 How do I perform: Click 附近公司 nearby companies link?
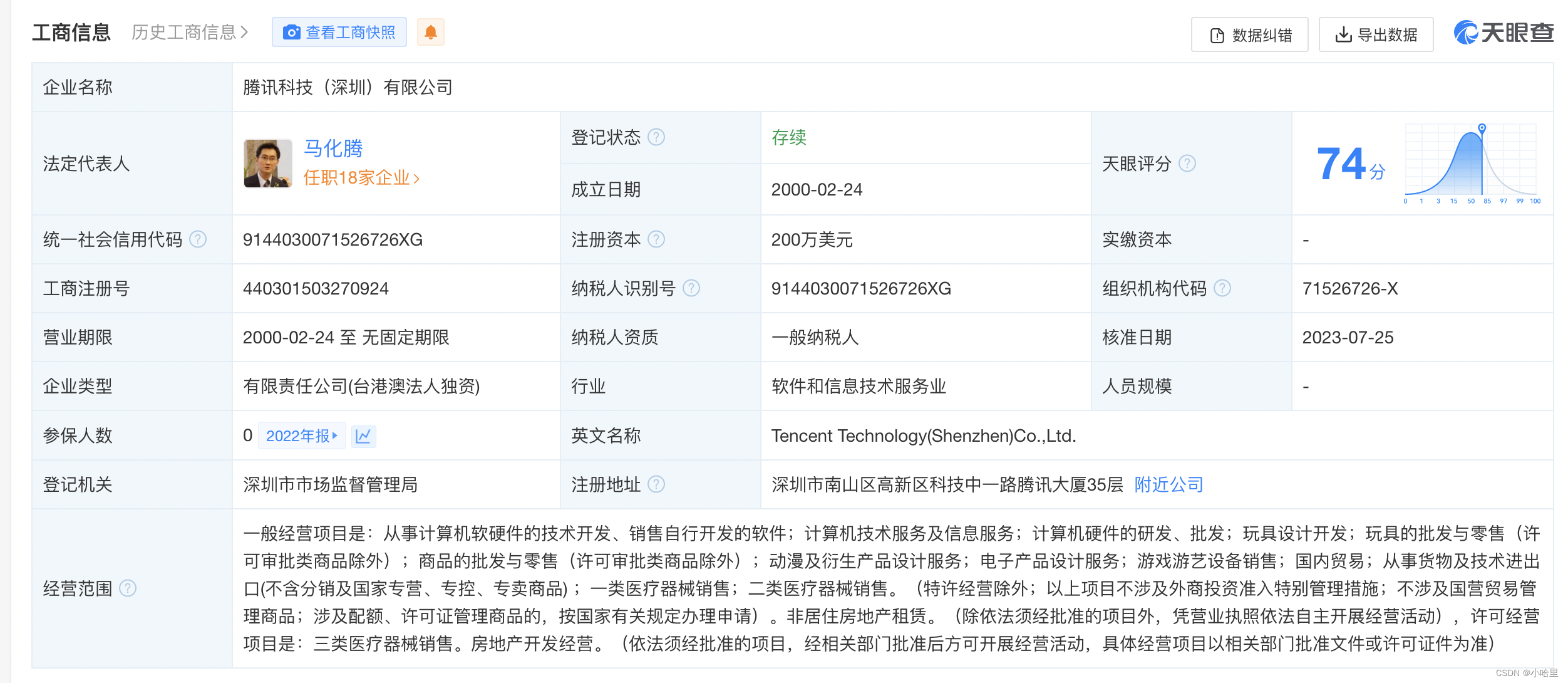coord(1168,484)
